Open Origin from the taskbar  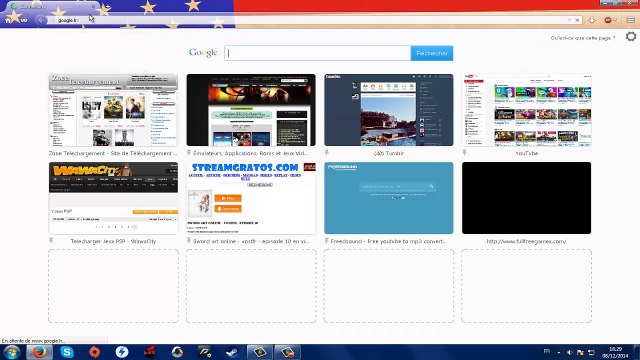pos(94,352)
